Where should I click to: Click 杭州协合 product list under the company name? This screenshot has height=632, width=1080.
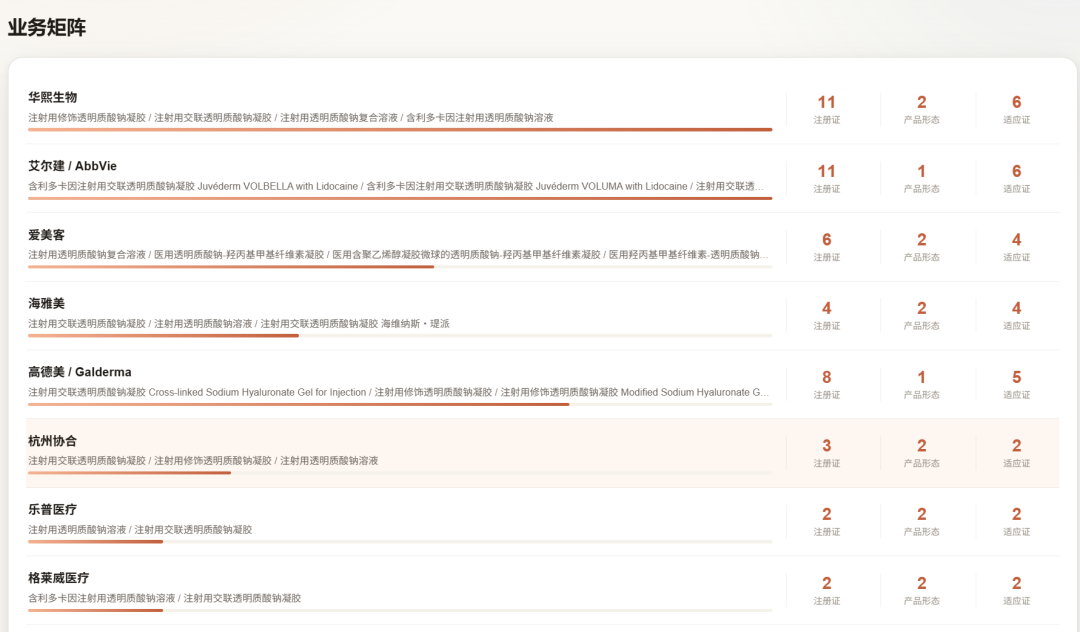(x=203, y=461)
